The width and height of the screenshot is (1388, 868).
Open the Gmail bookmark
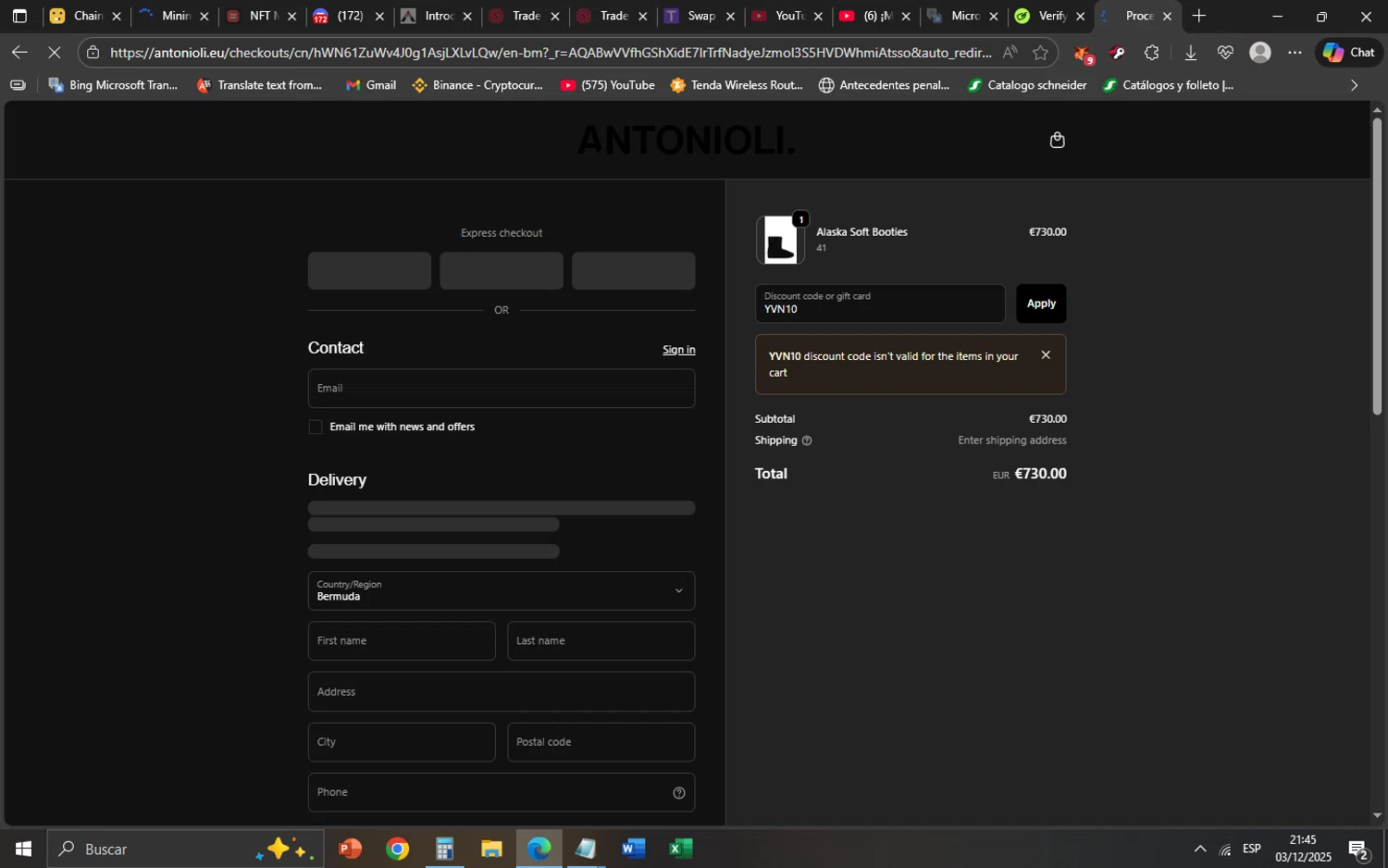click(x=370, y=85)
